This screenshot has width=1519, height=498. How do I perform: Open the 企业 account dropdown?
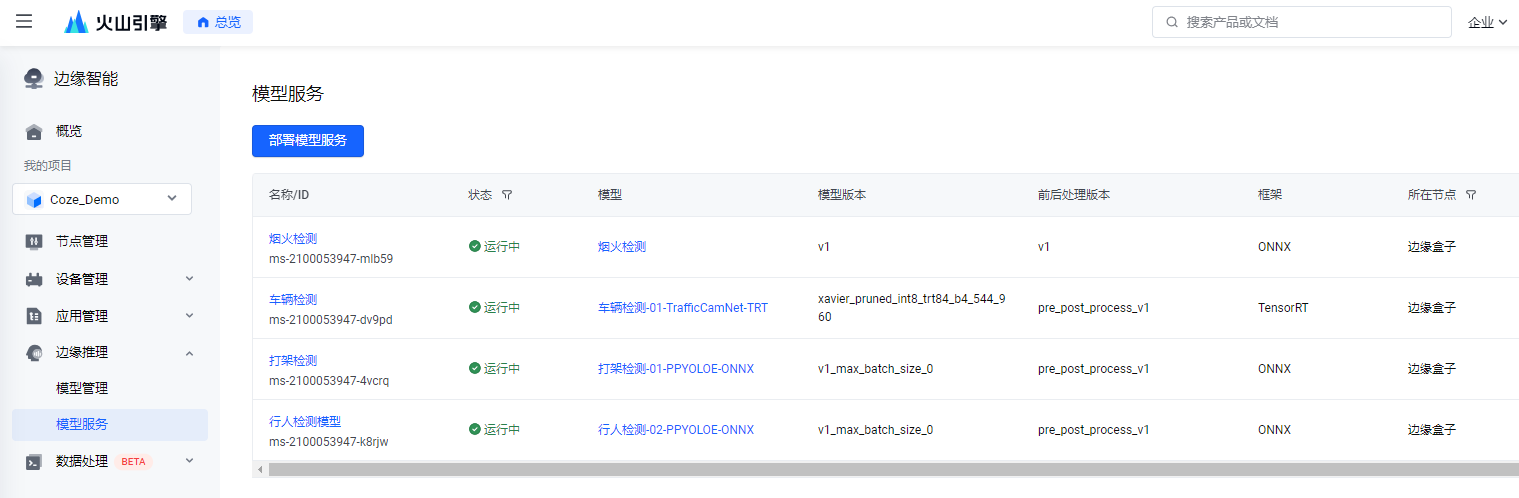(1487, 22)
